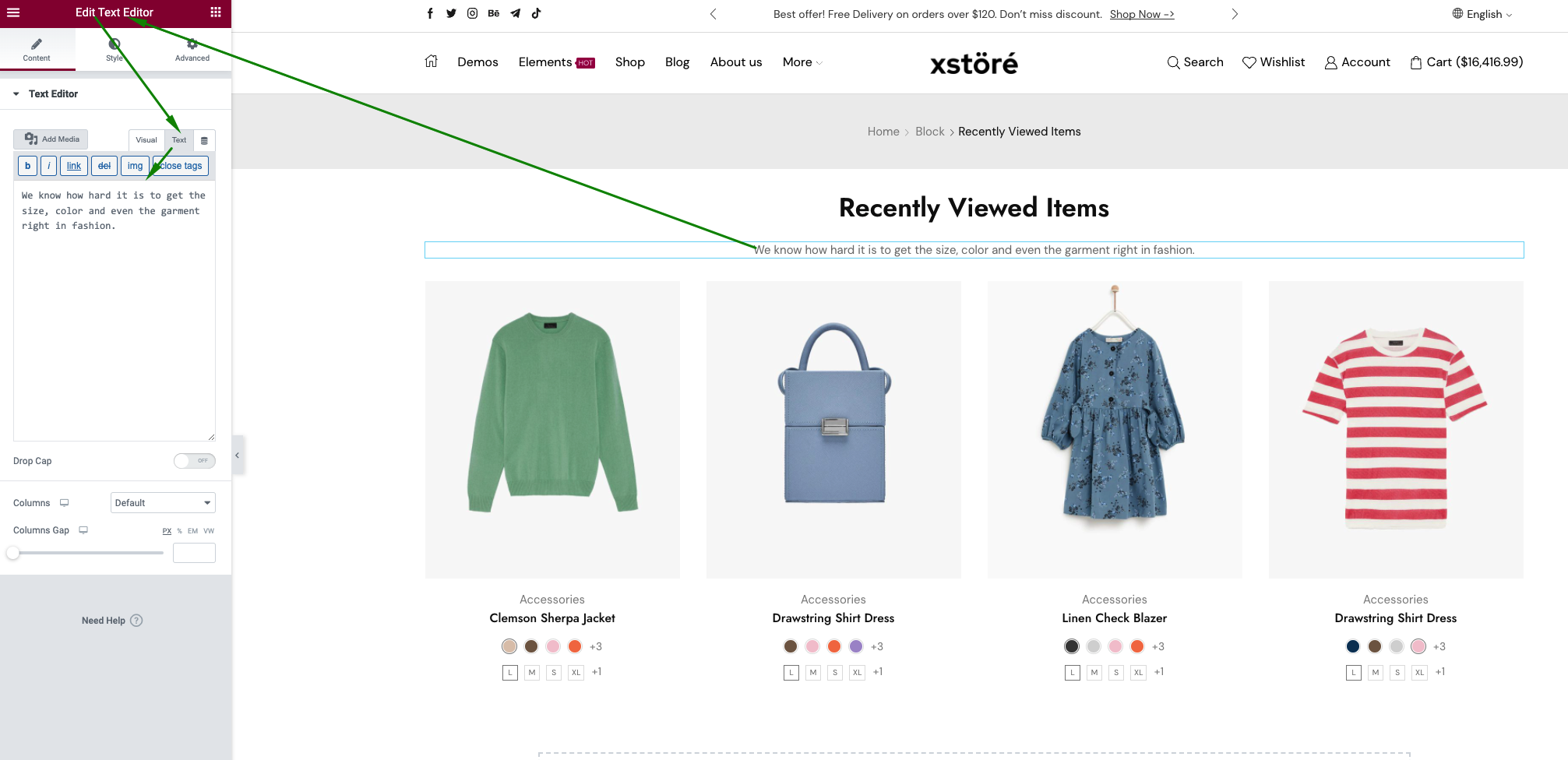Show next promo message arrow
1568x760 pixels.
pyautogui.click(x=1235, y=14)
